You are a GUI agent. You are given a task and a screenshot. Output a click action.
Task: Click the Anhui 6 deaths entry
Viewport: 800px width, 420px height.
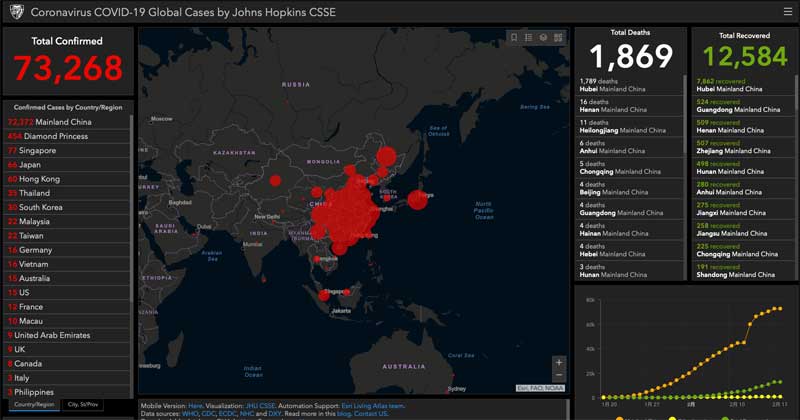(x=629, y=147)
